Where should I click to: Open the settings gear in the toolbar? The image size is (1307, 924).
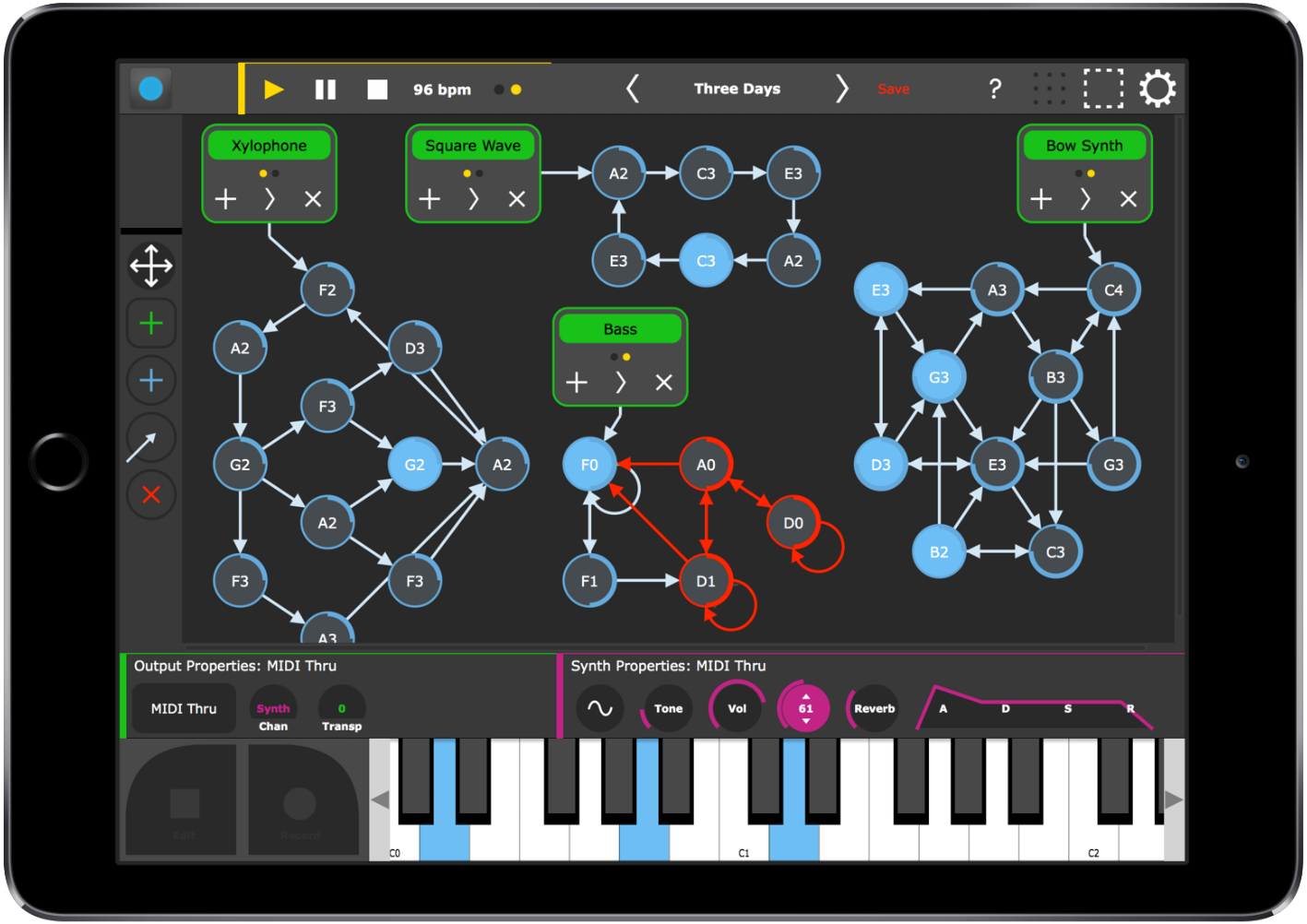coord(1158,89)
